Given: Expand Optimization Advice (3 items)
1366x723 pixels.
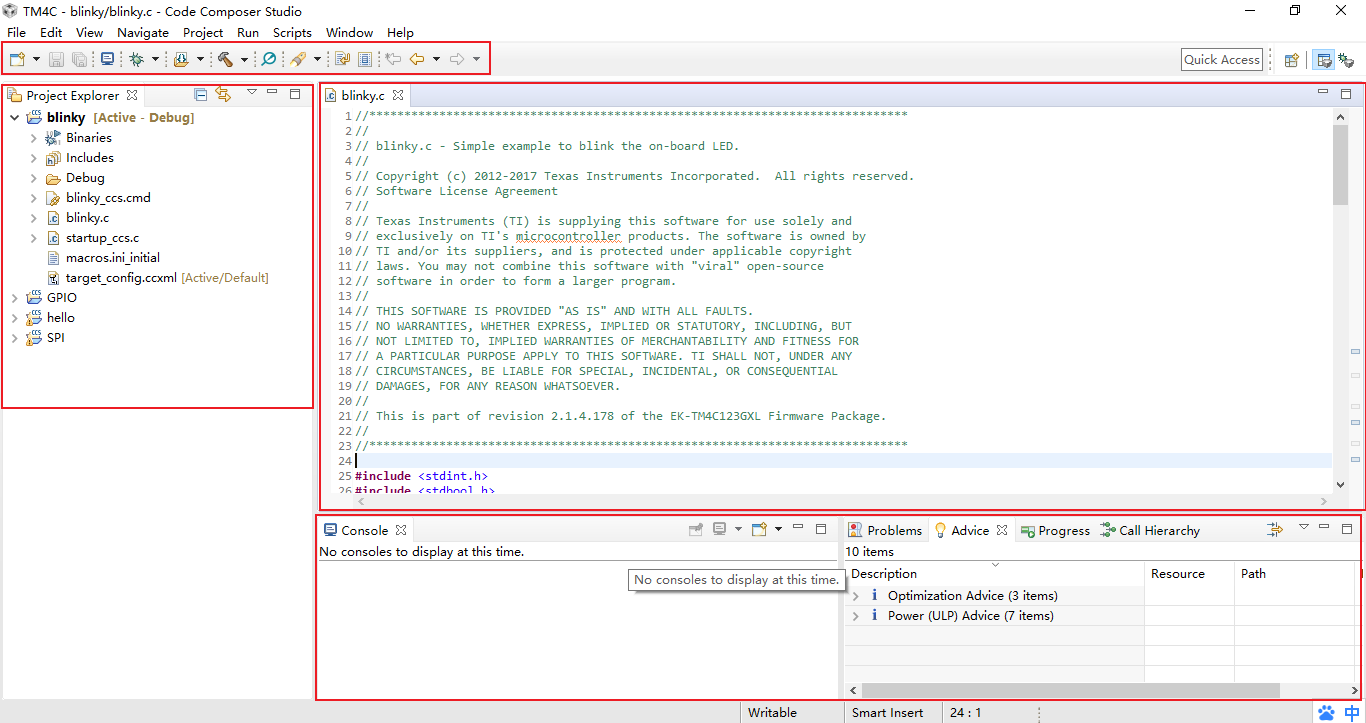Looking at the screenshot, I should (855, 596).
